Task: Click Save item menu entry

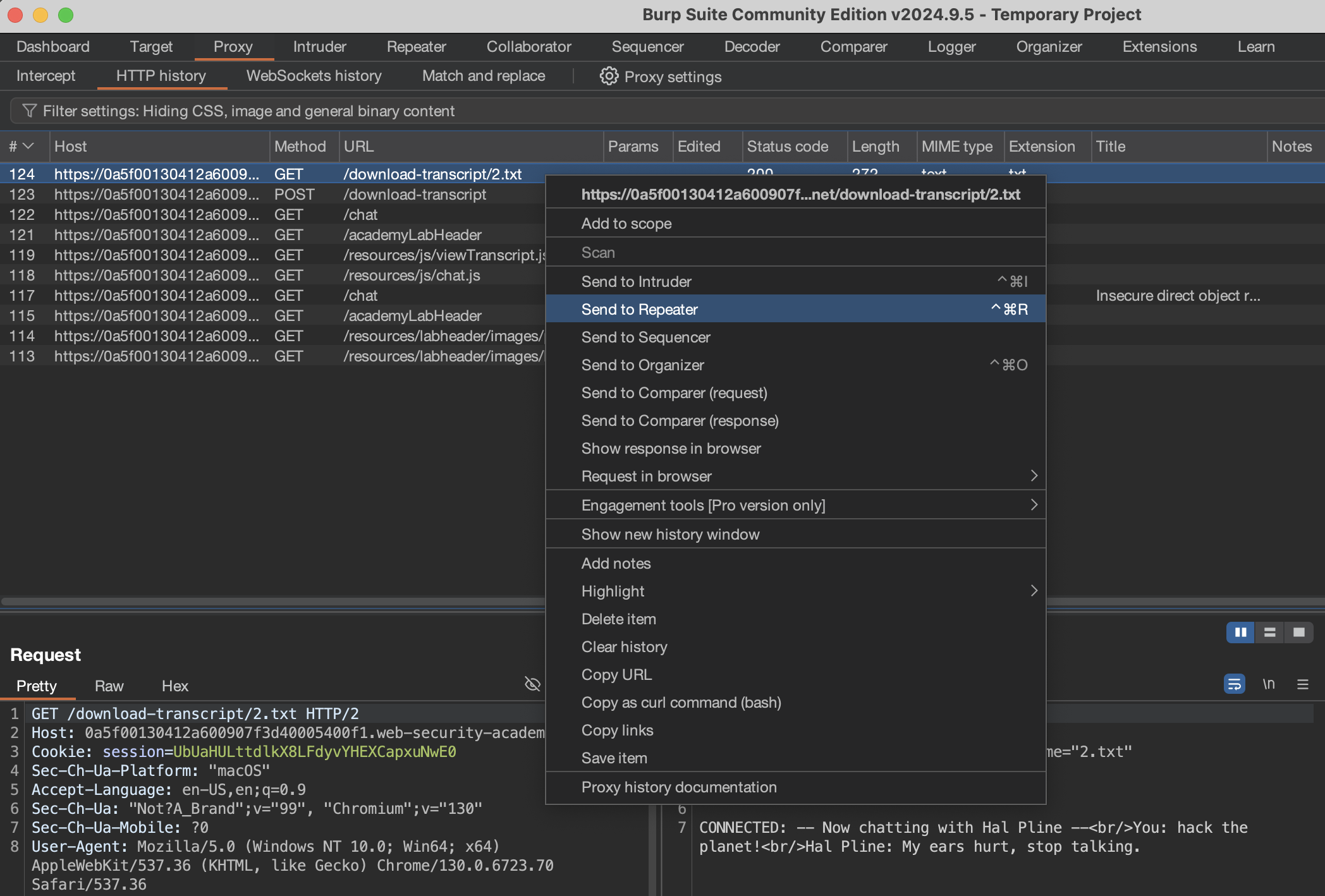Action: coord(795,758)
